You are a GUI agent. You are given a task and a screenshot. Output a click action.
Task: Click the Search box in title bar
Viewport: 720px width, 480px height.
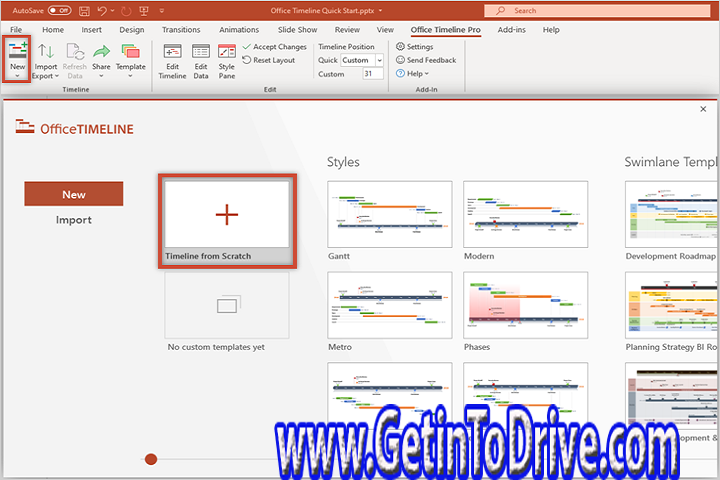click(x=597, y=11)
